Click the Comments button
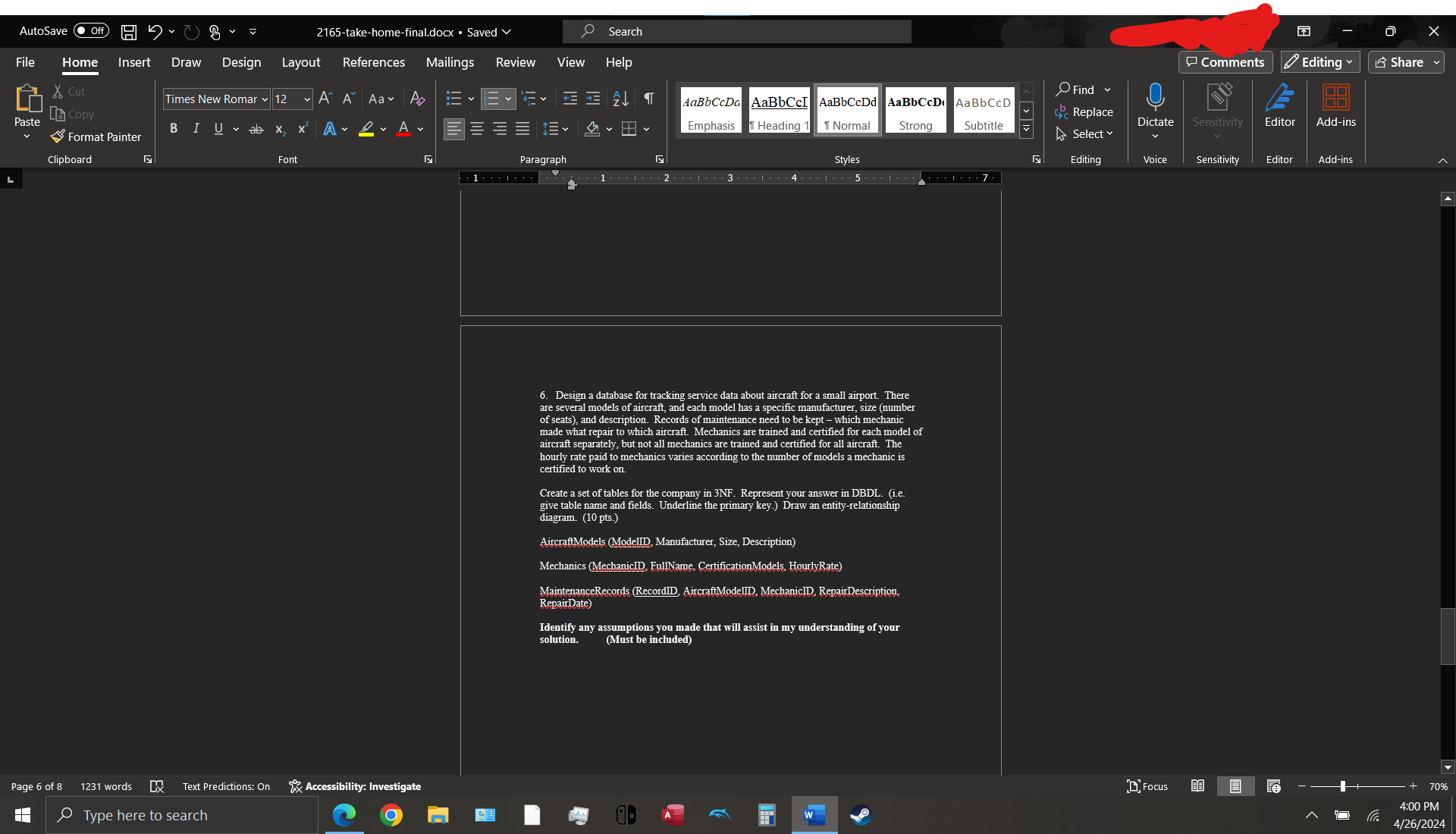Image resolution: width=1456 pixels, height=834 pixels. [1225, 62]
